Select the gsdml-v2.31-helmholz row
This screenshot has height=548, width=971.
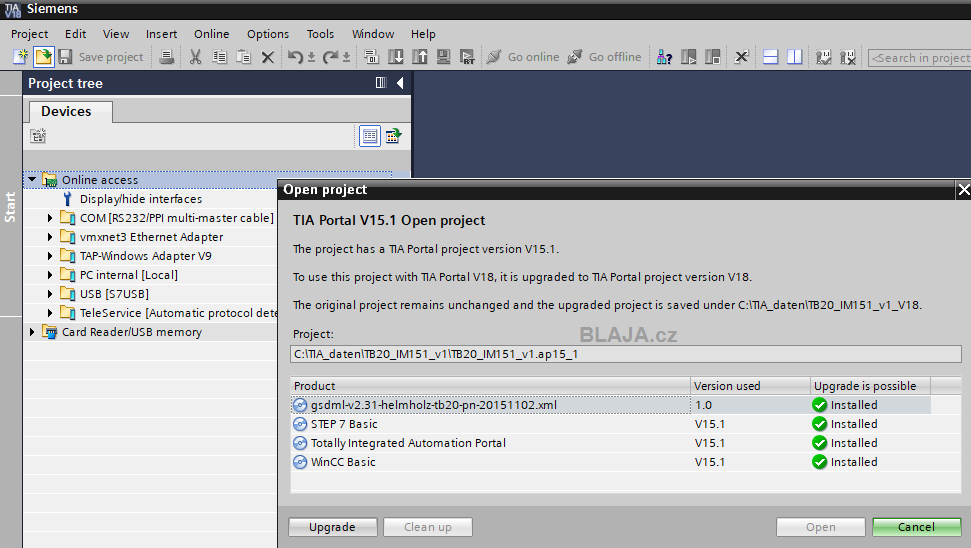[611, 405]
